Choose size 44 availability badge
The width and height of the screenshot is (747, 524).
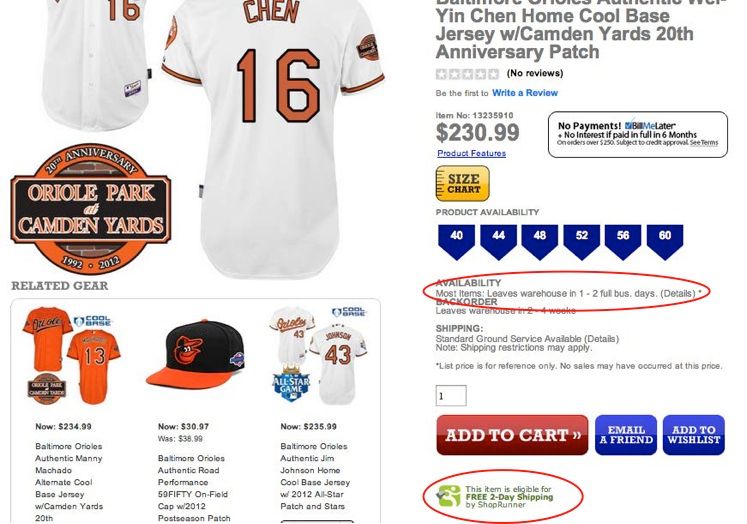(x=498, y=242)
